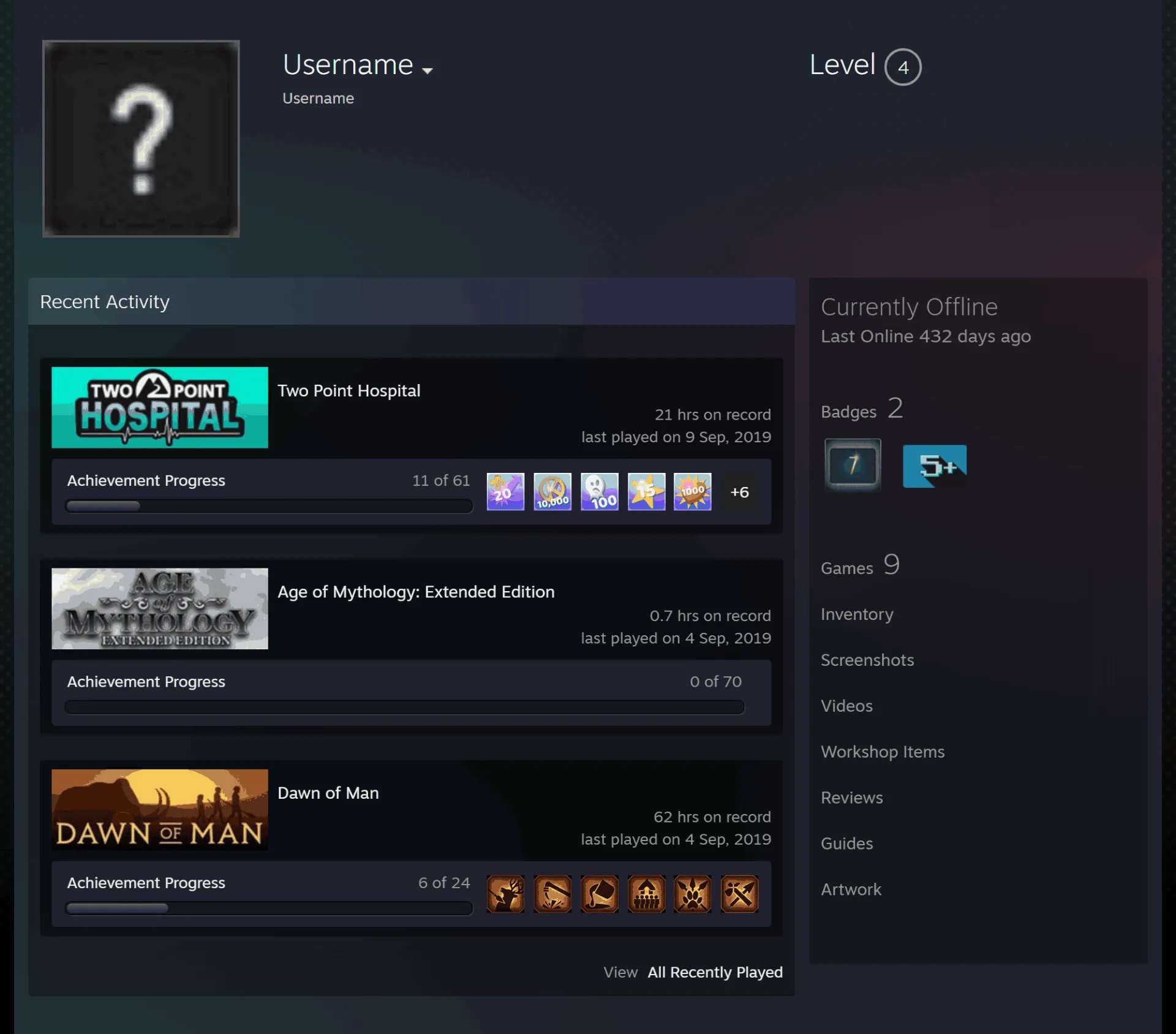Open the paw print achievement icon

[693, 894]
